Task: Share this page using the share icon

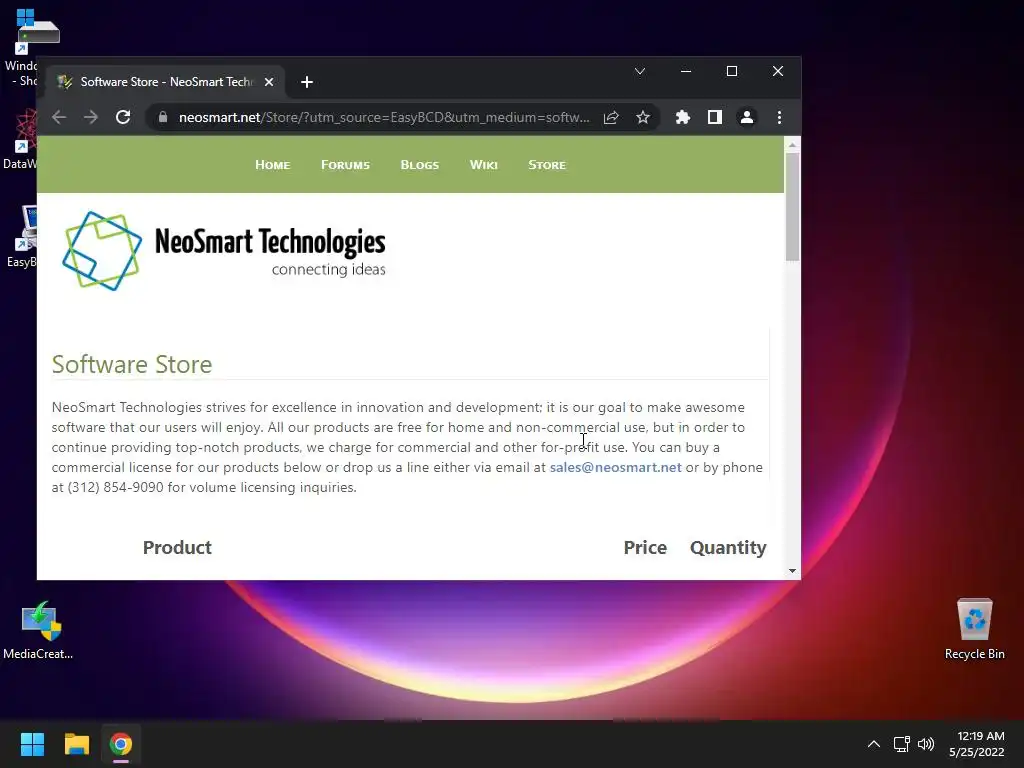Action: coord(611,118)
